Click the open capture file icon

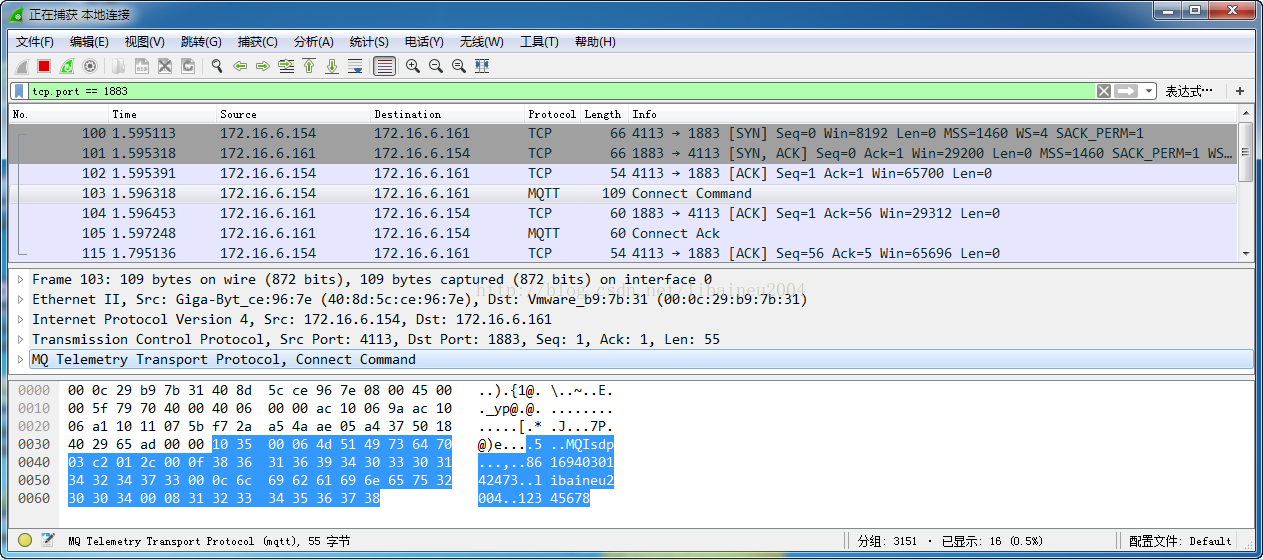[x=119, y=66]
